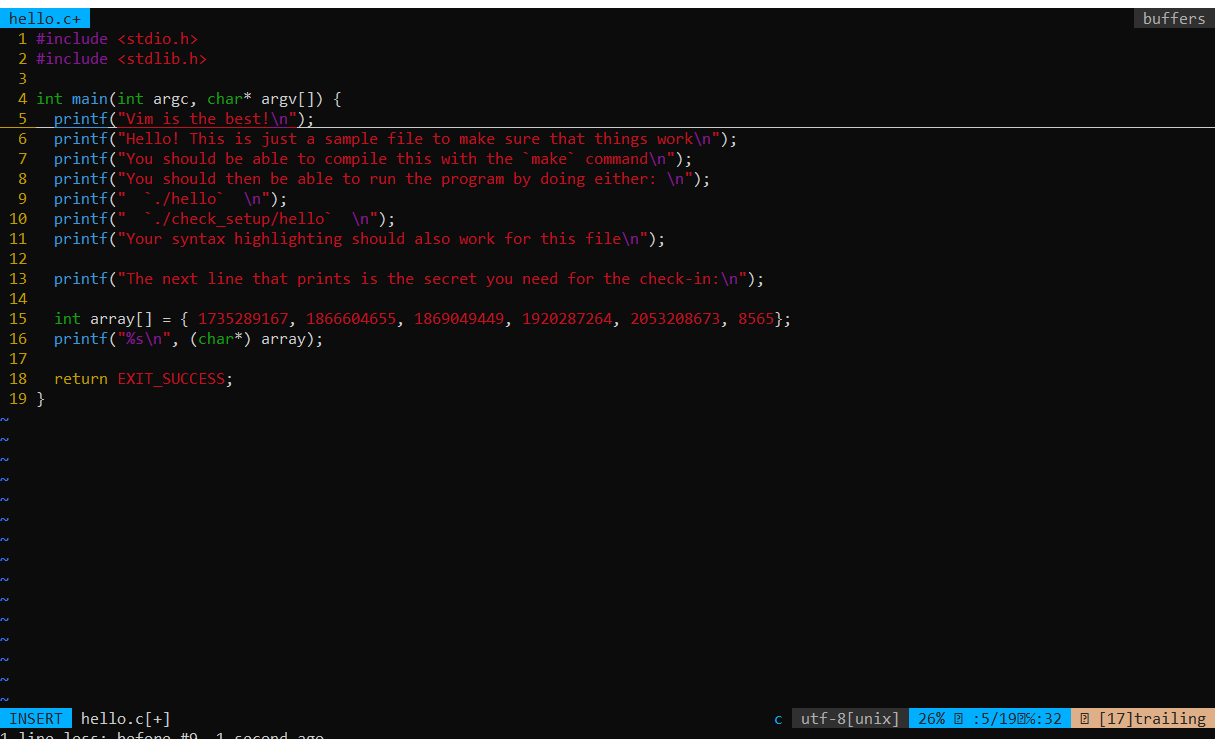
Task: Click the number 8565 in the array
Action: (756, 319)
